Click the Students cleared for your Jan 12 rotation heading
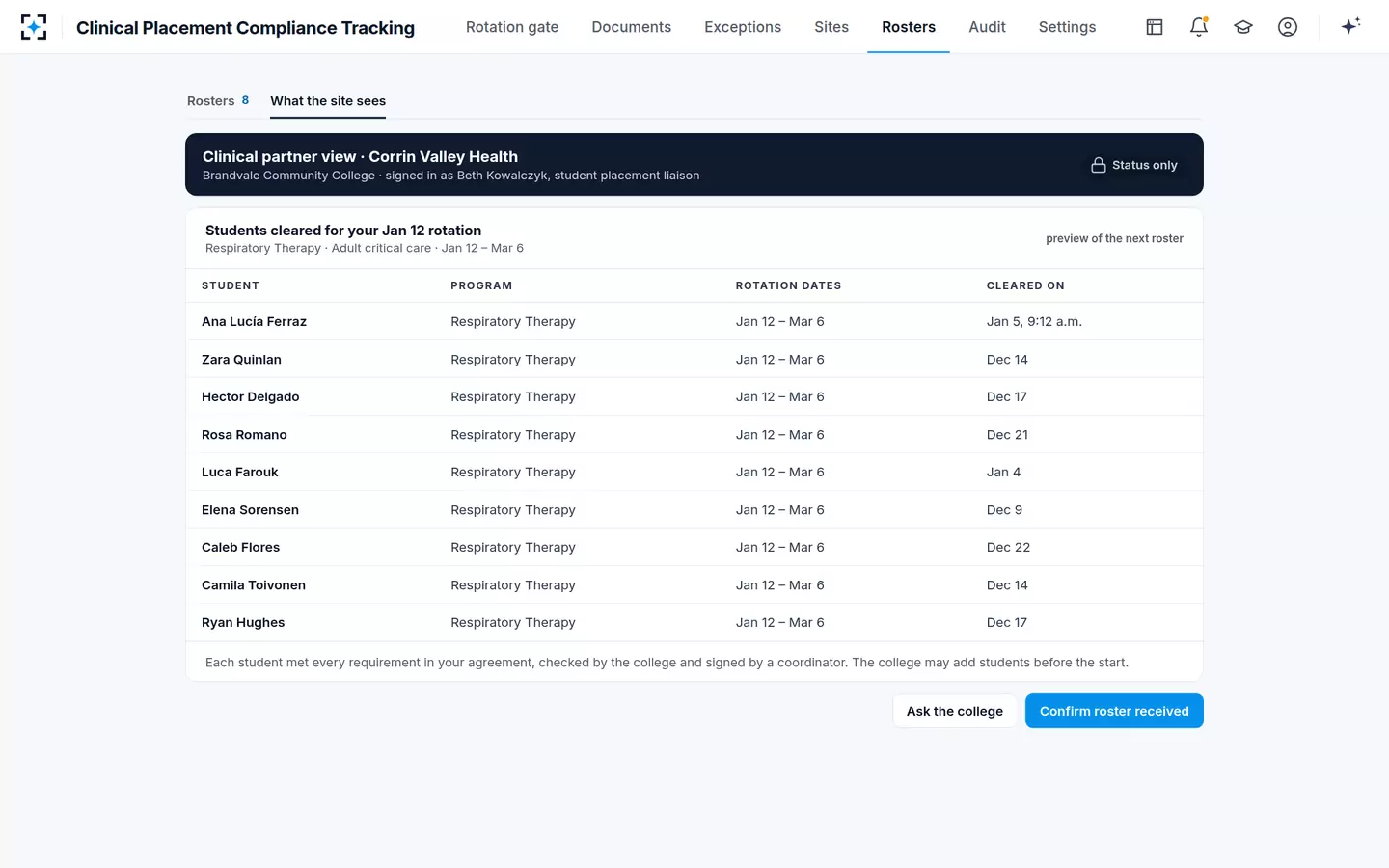Viewport: 1389px width, 868px height. (x=343, y=231)
